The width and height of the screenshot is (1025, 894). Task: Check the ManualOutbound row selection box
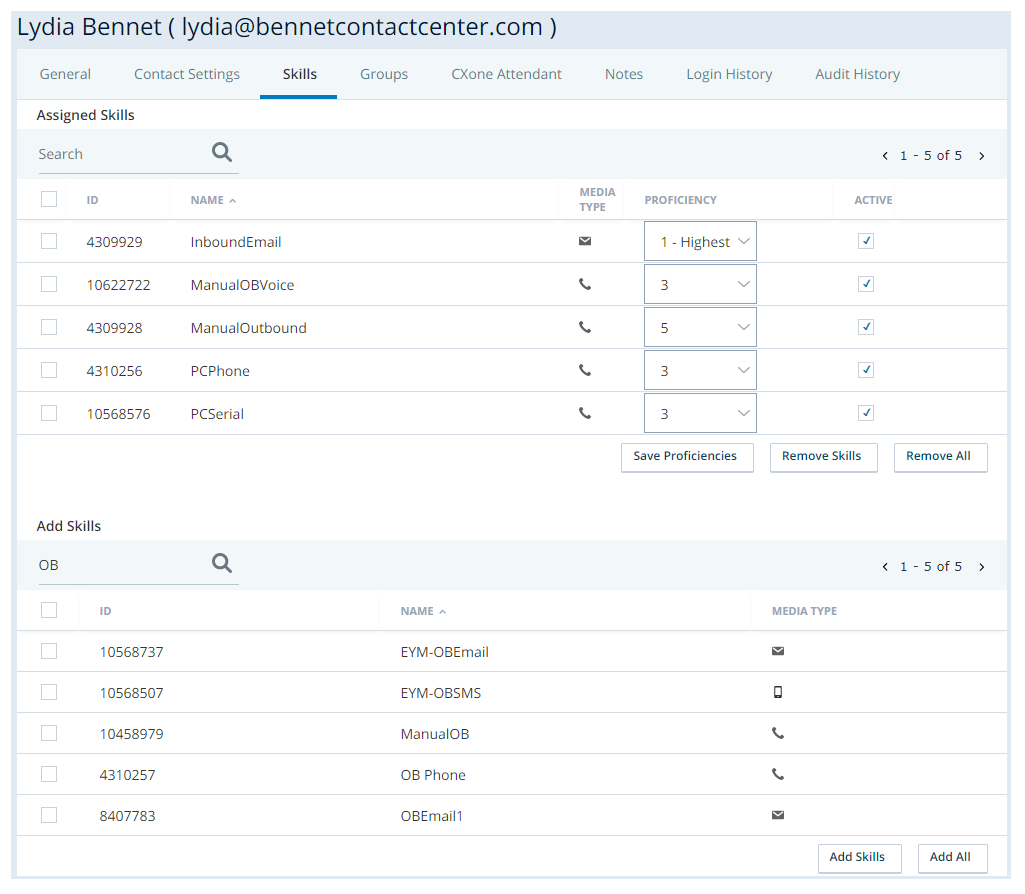[x=49, y=327]
